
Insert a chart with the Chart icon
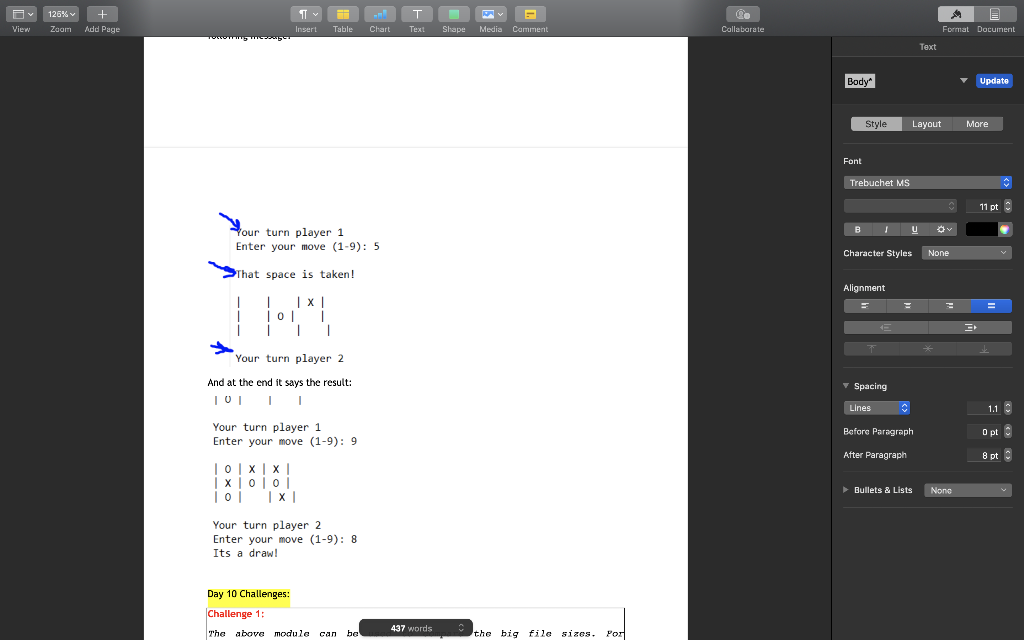click(380, 14)
